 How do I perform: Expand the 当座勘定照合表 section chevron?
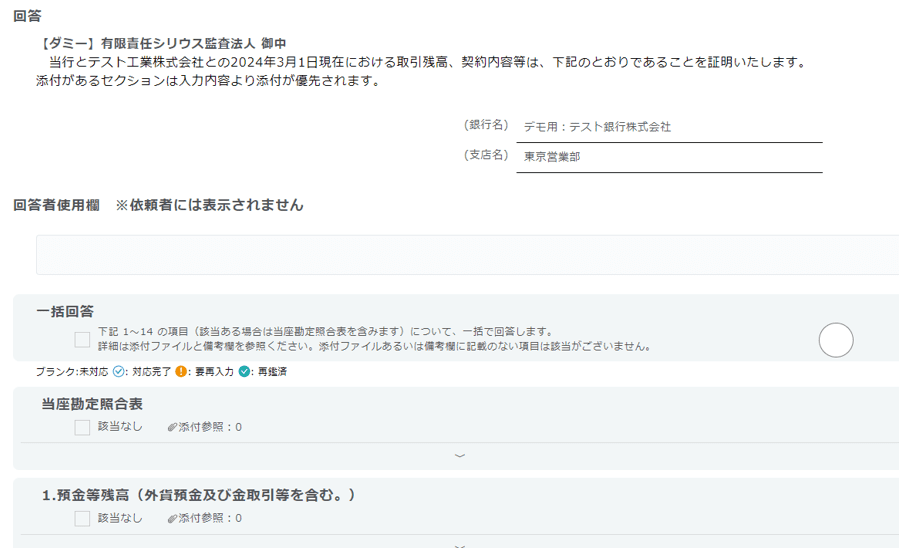click(459, 455)
